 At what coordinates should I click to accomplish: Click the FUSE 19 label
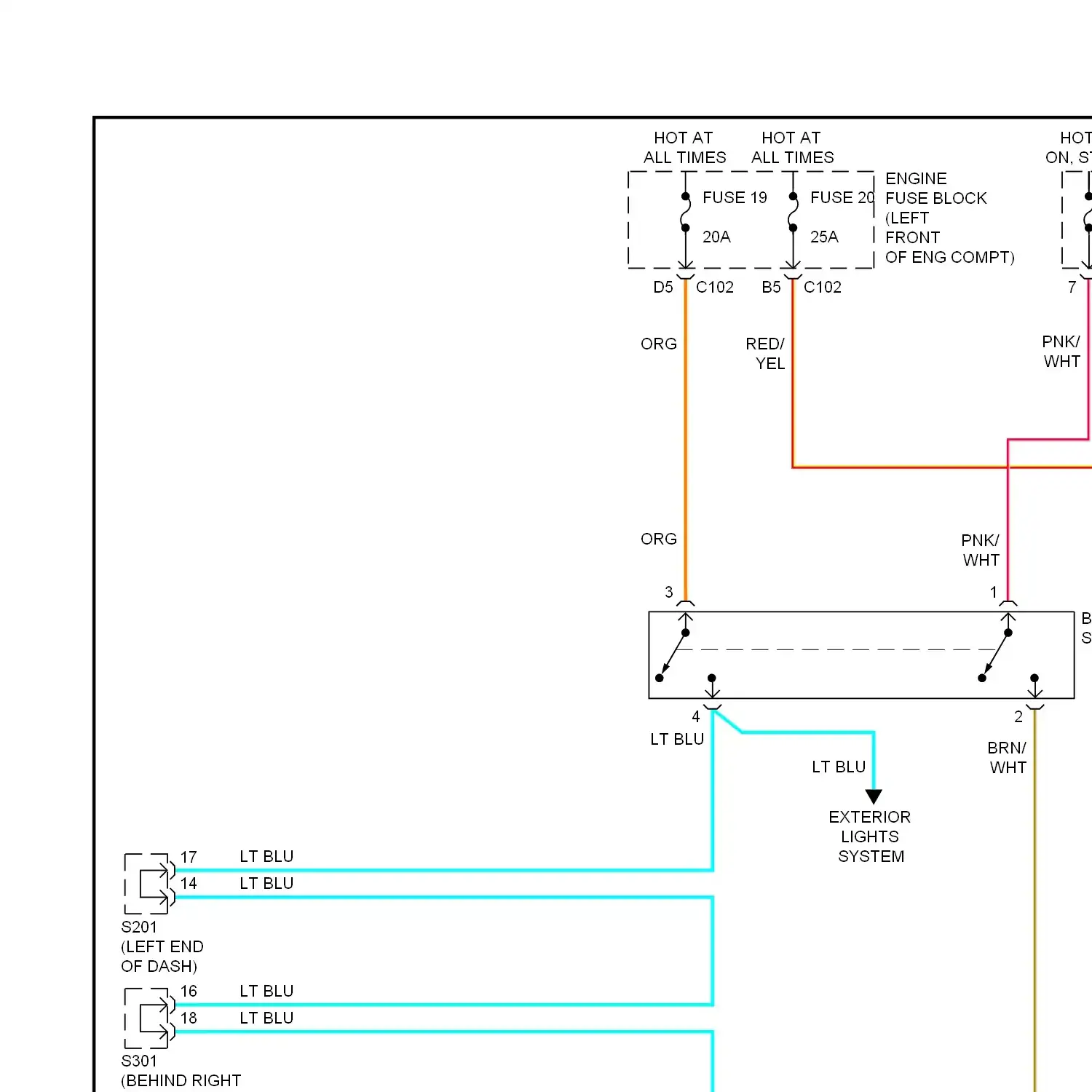(x=735, y=198)
